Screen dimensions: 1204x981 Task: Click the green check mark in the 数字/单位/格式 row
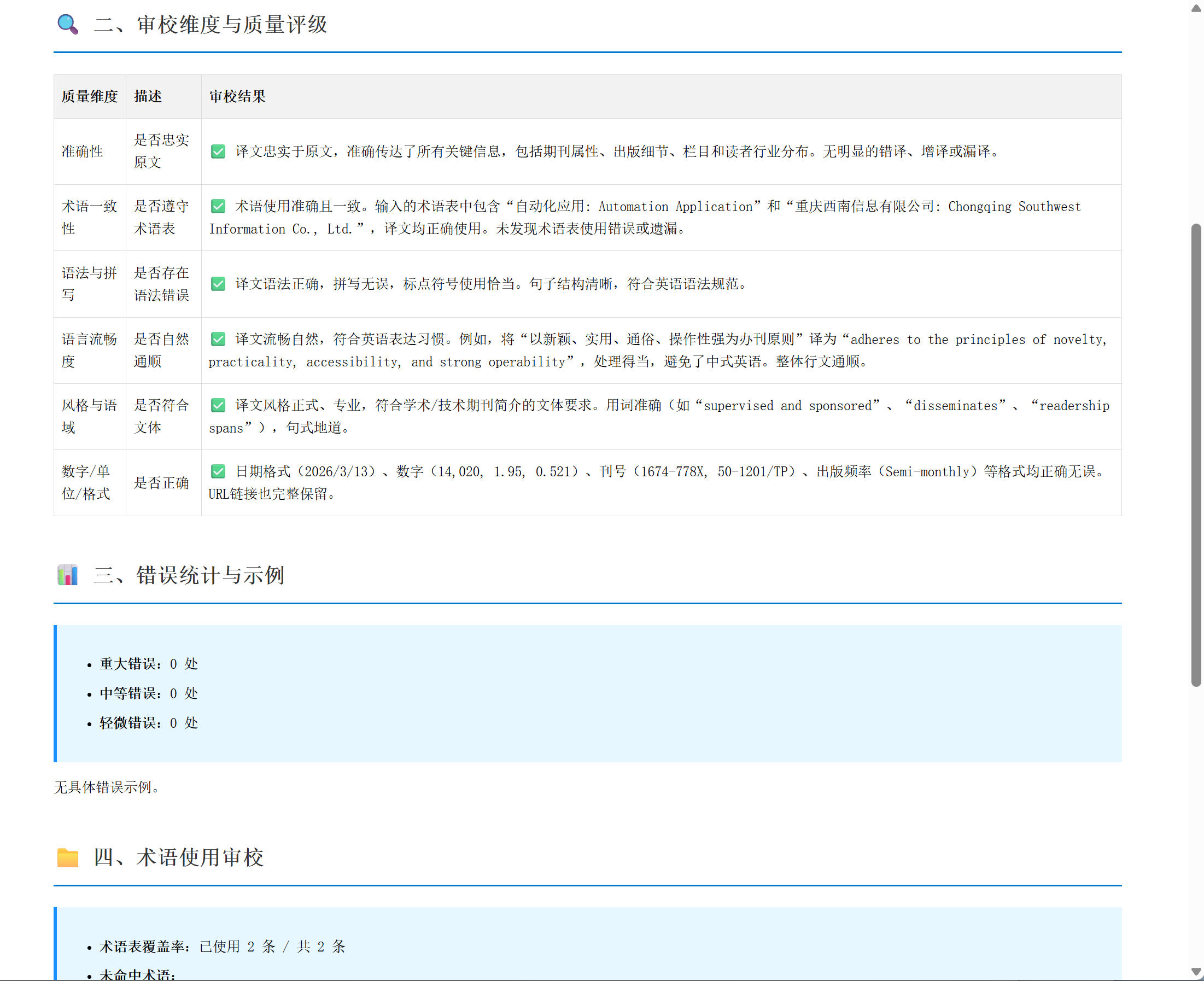pos(218,471)
